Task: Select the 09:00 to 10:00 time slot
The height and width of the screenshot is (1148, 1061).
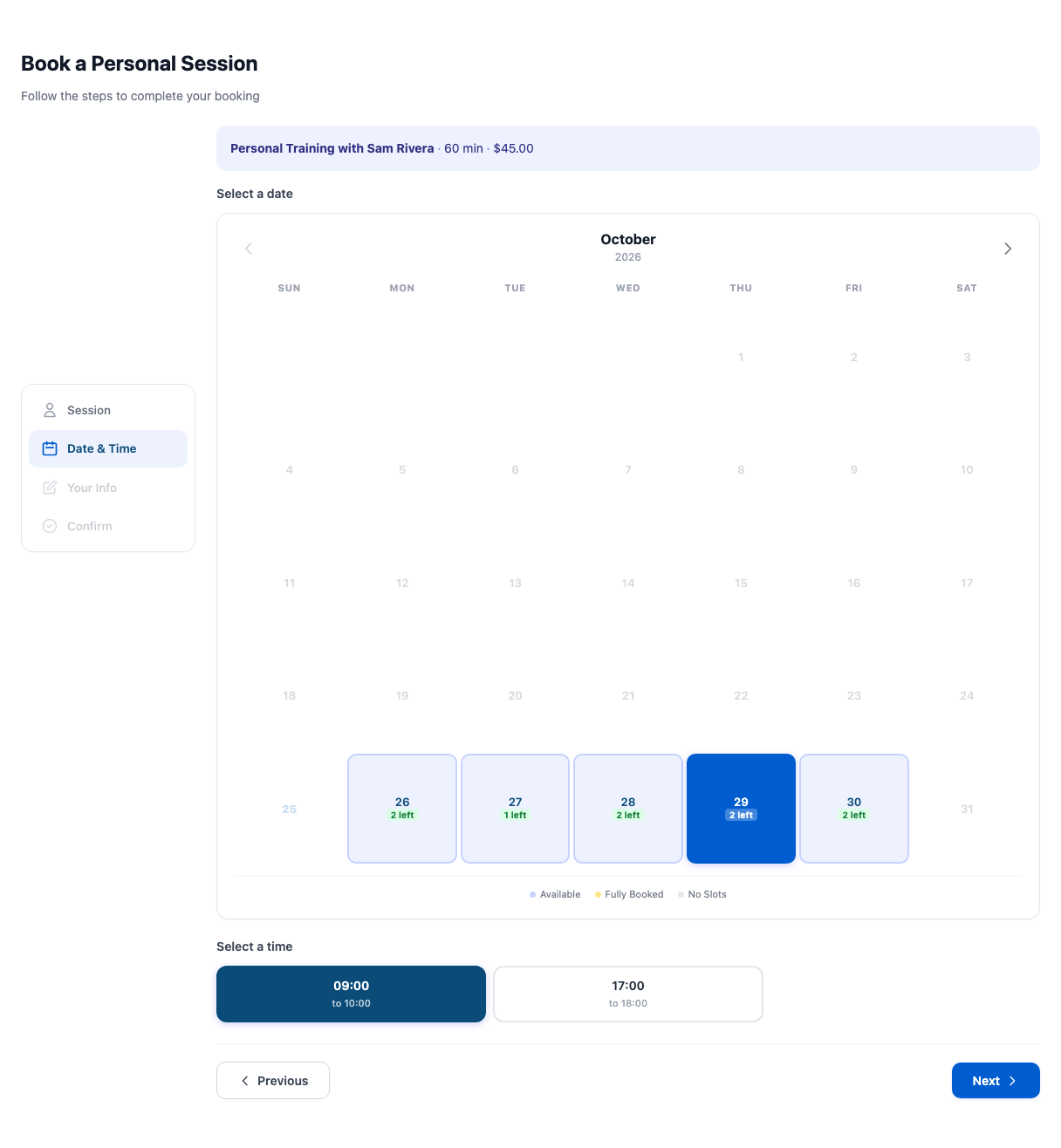Action: [x=351, y=994]
